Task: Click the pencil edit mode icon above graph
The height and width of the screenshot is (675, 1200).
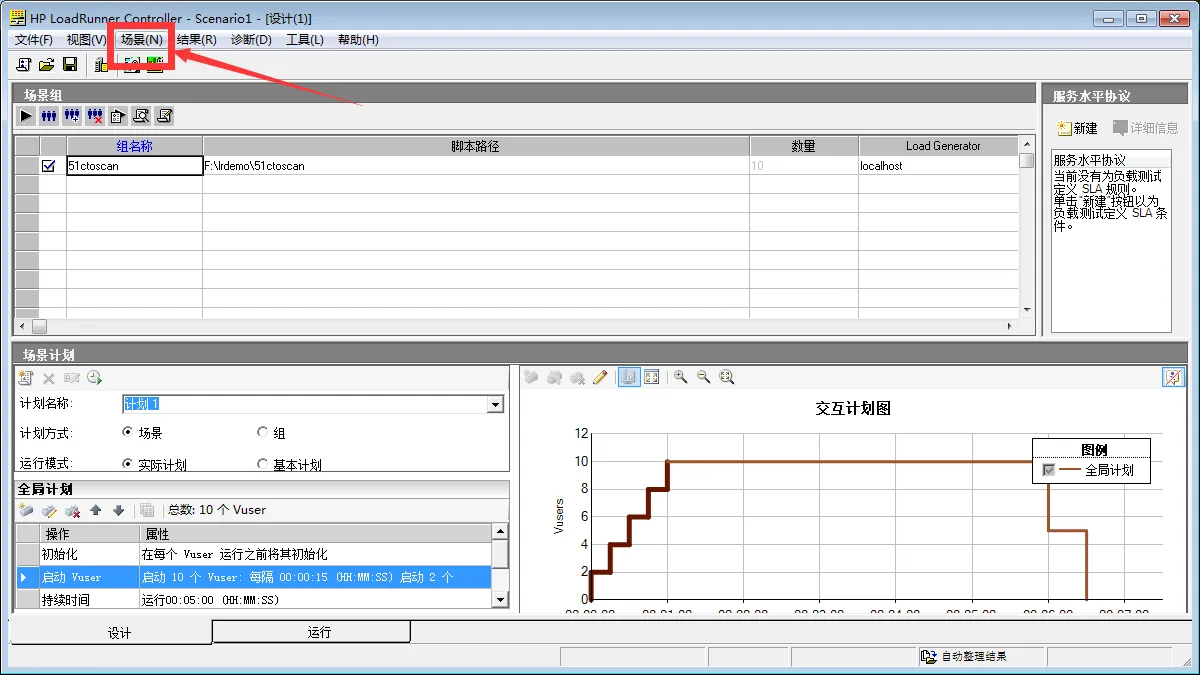Action: click(x=600, y=377)
